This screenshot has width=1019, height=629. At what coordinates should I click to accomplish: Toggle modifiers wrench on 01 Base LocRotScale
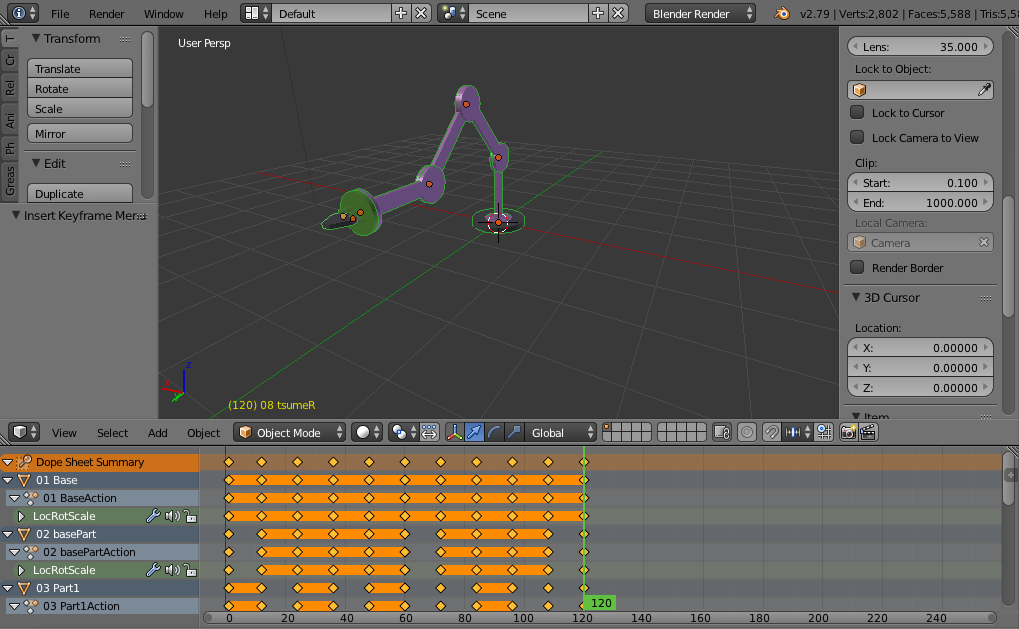click(153, 516)
